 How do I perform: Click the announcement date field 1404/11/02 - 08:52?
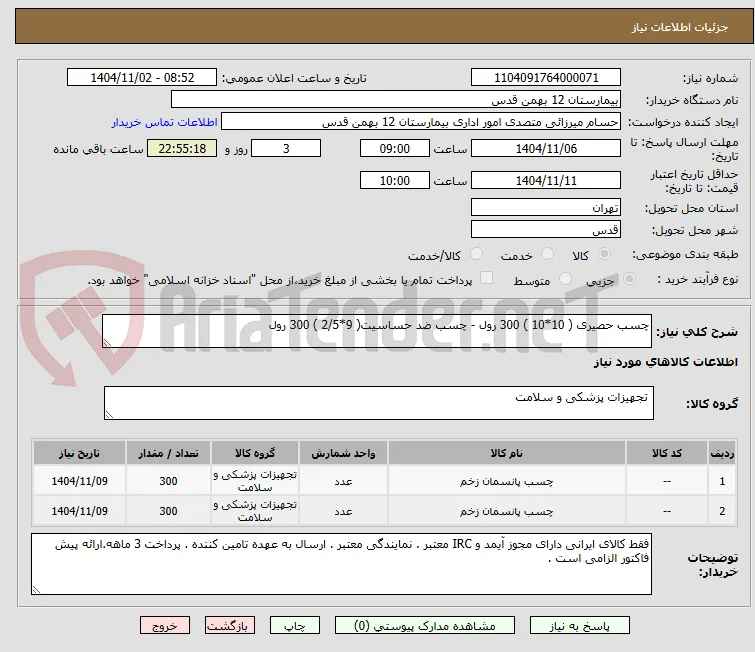(142, 78)
